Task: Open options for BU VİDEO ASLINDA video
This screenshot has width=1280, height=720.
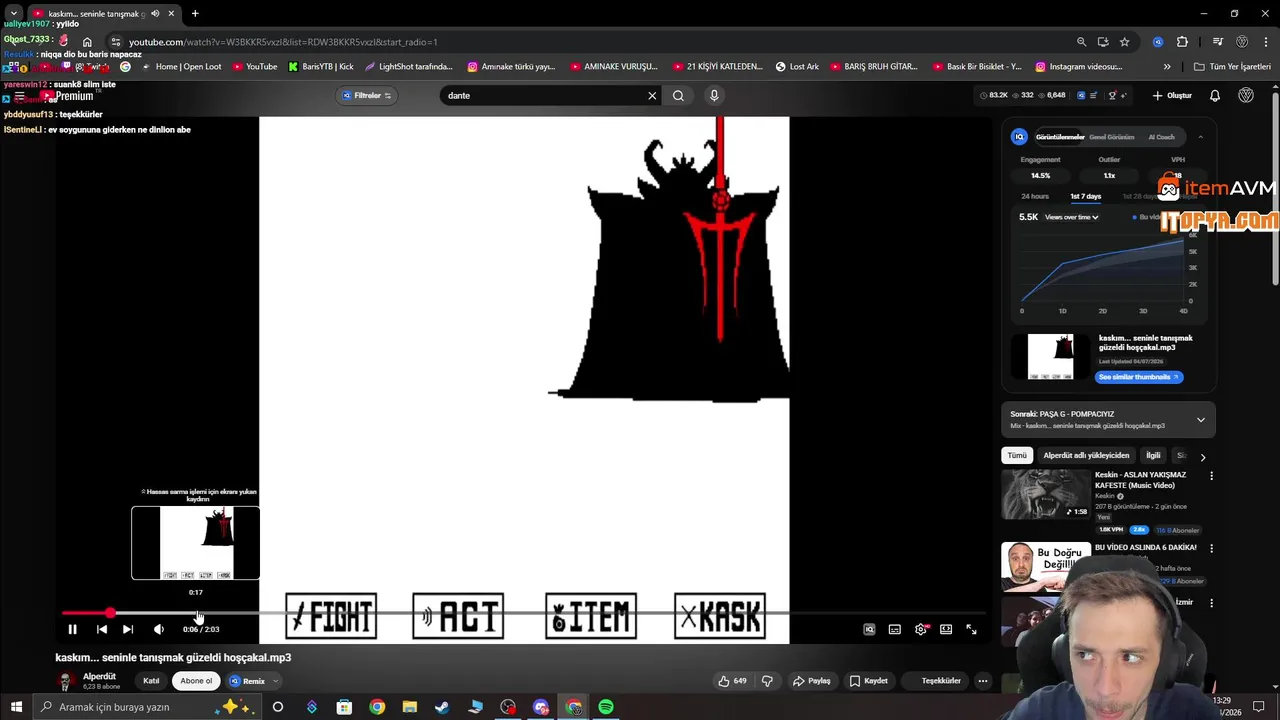Action: [x=1211, y=549]
